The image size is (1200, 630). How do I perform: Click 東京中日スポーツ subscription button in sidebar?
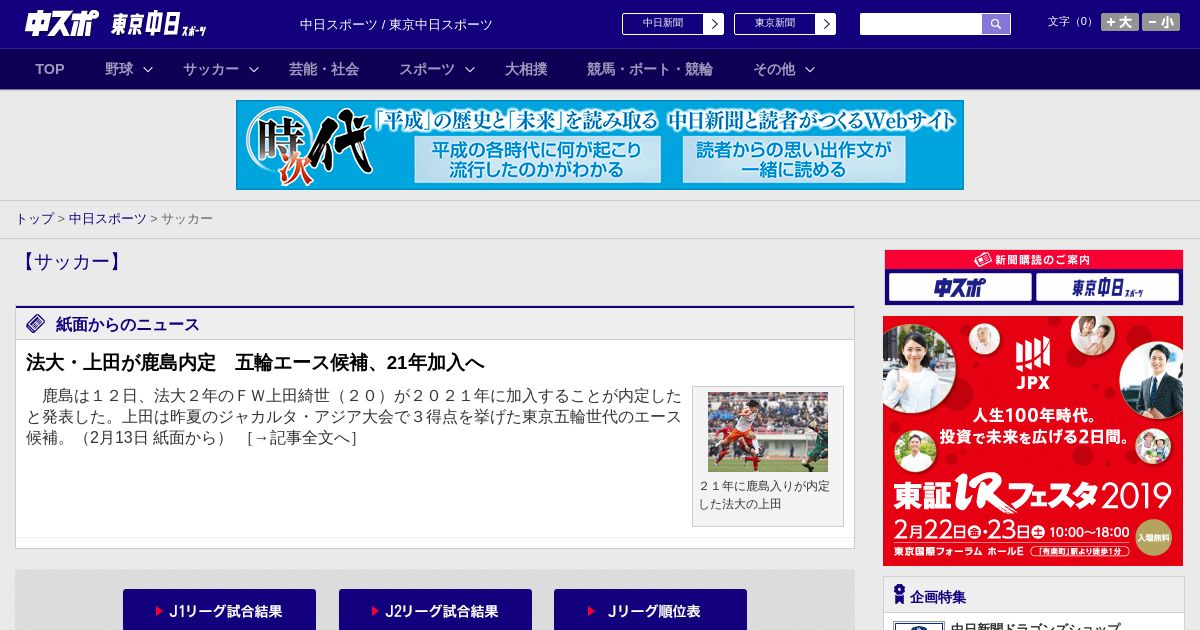(x=1108, y=287)
